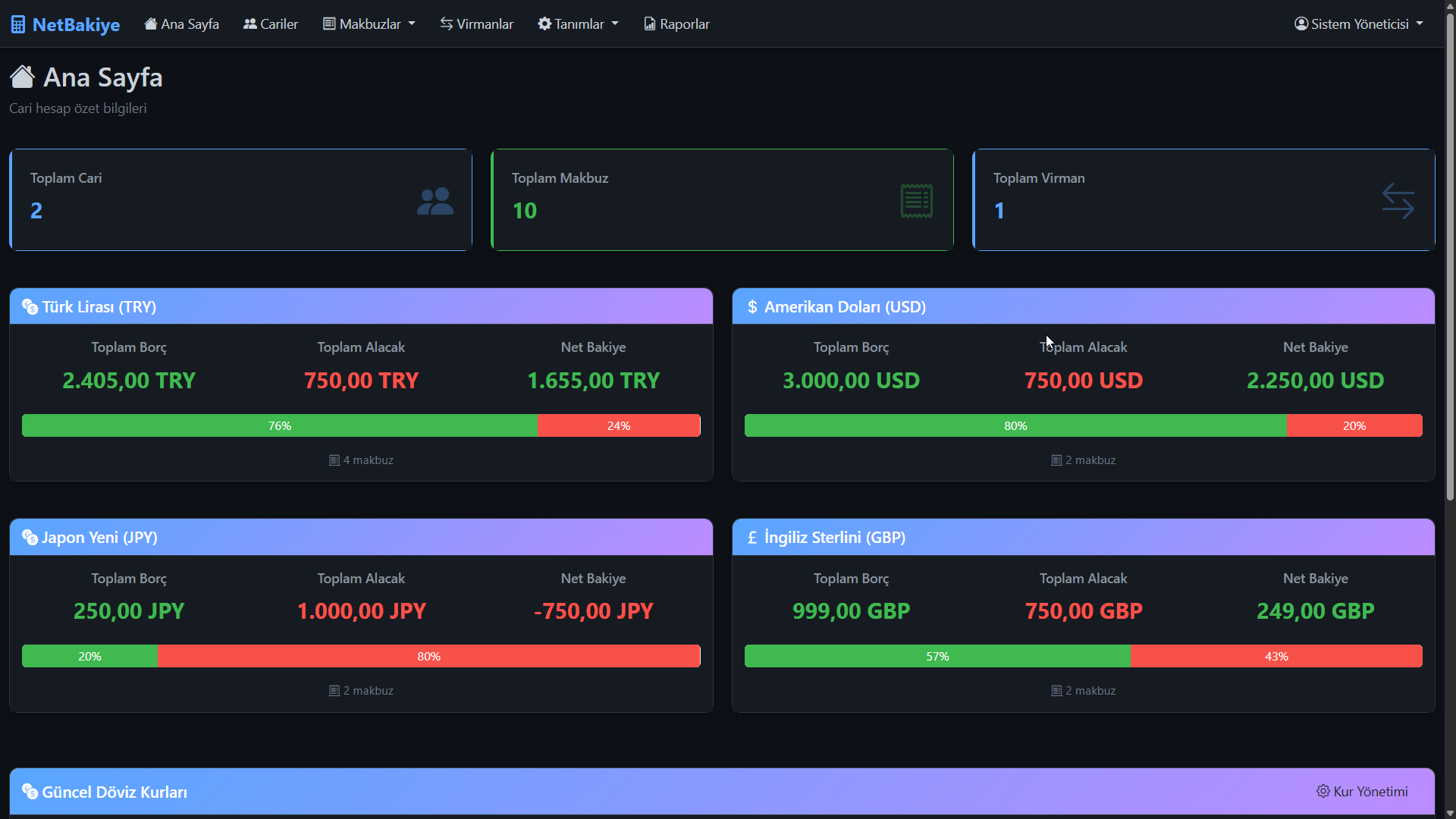Image resolution: width=1456 pixels, height=819 pixels.
Task: Click the 4 makbuz link under Türk Lirası
Action: coord(360,460)
